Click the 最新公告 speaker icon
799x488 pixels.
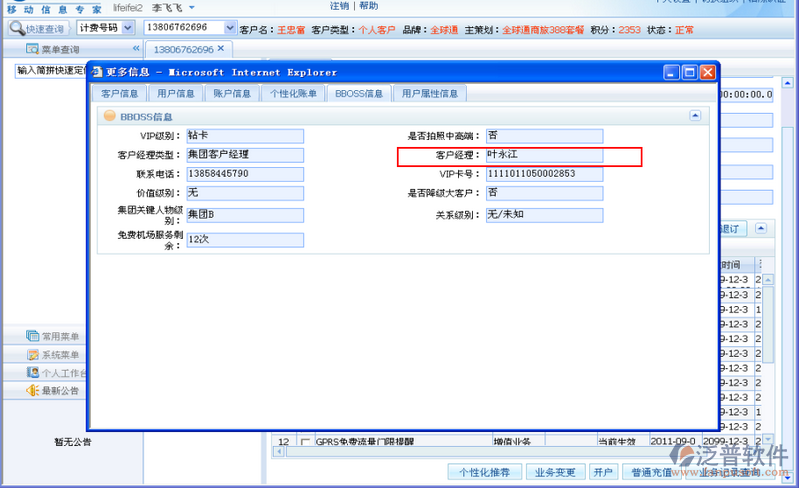tap(33, 391)
